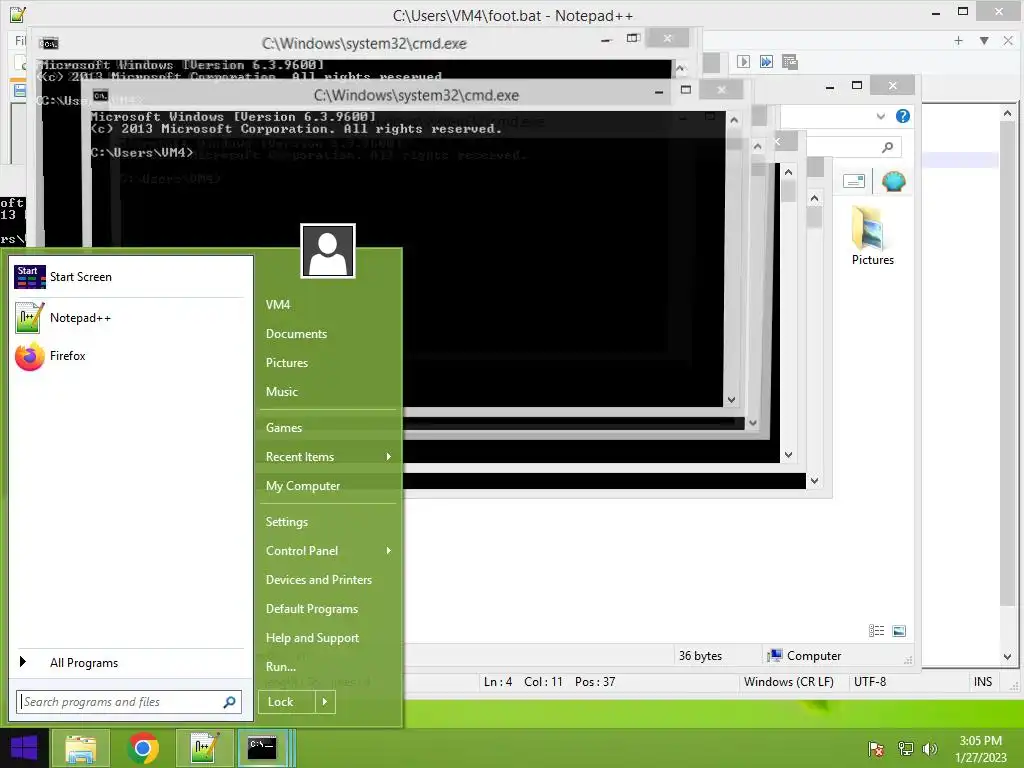Open the Notepad++ tab list dropdown triangle
1024x768 pixels.
(984, 40)
